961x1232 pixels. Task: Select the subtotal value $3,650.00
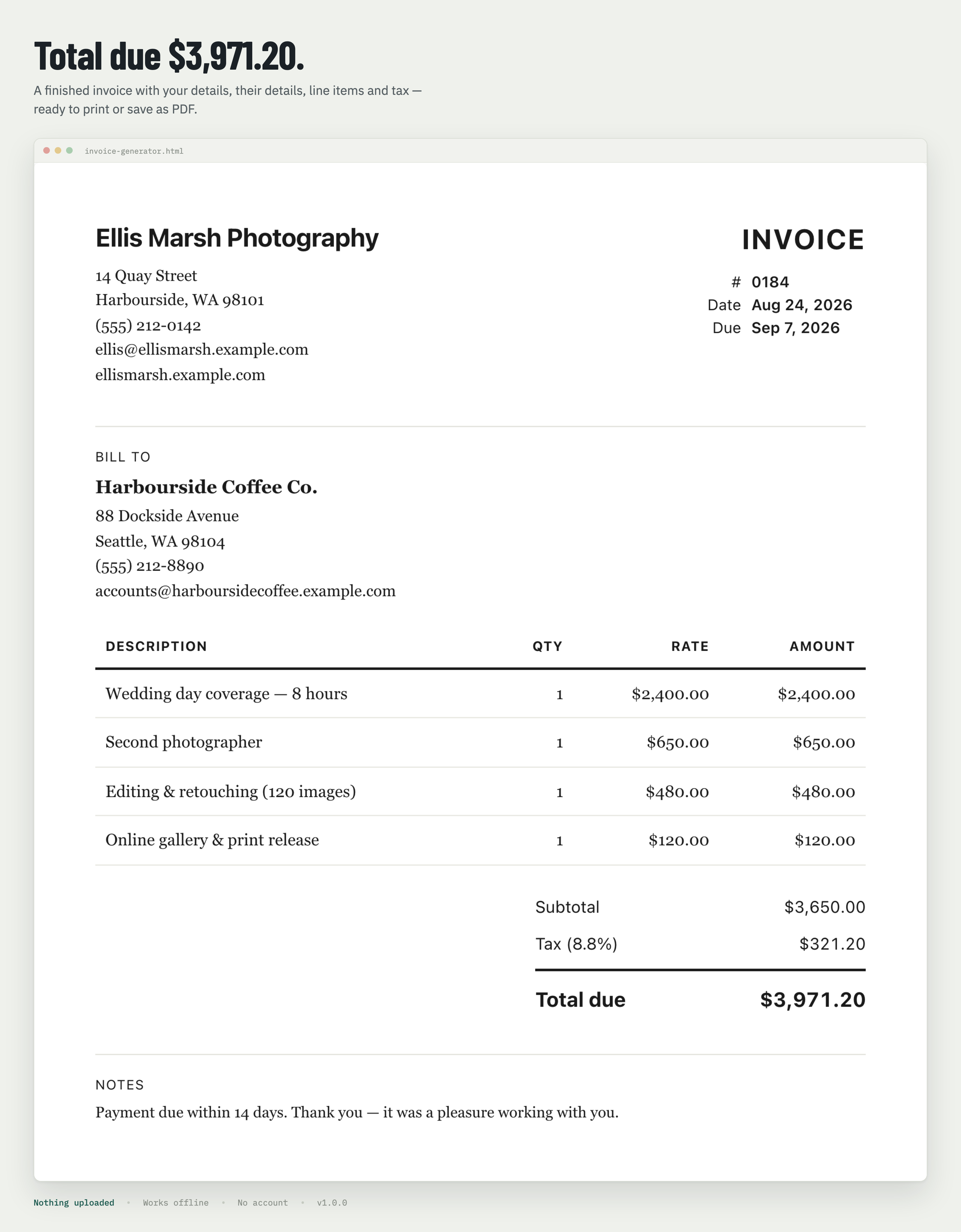(824, 907)
